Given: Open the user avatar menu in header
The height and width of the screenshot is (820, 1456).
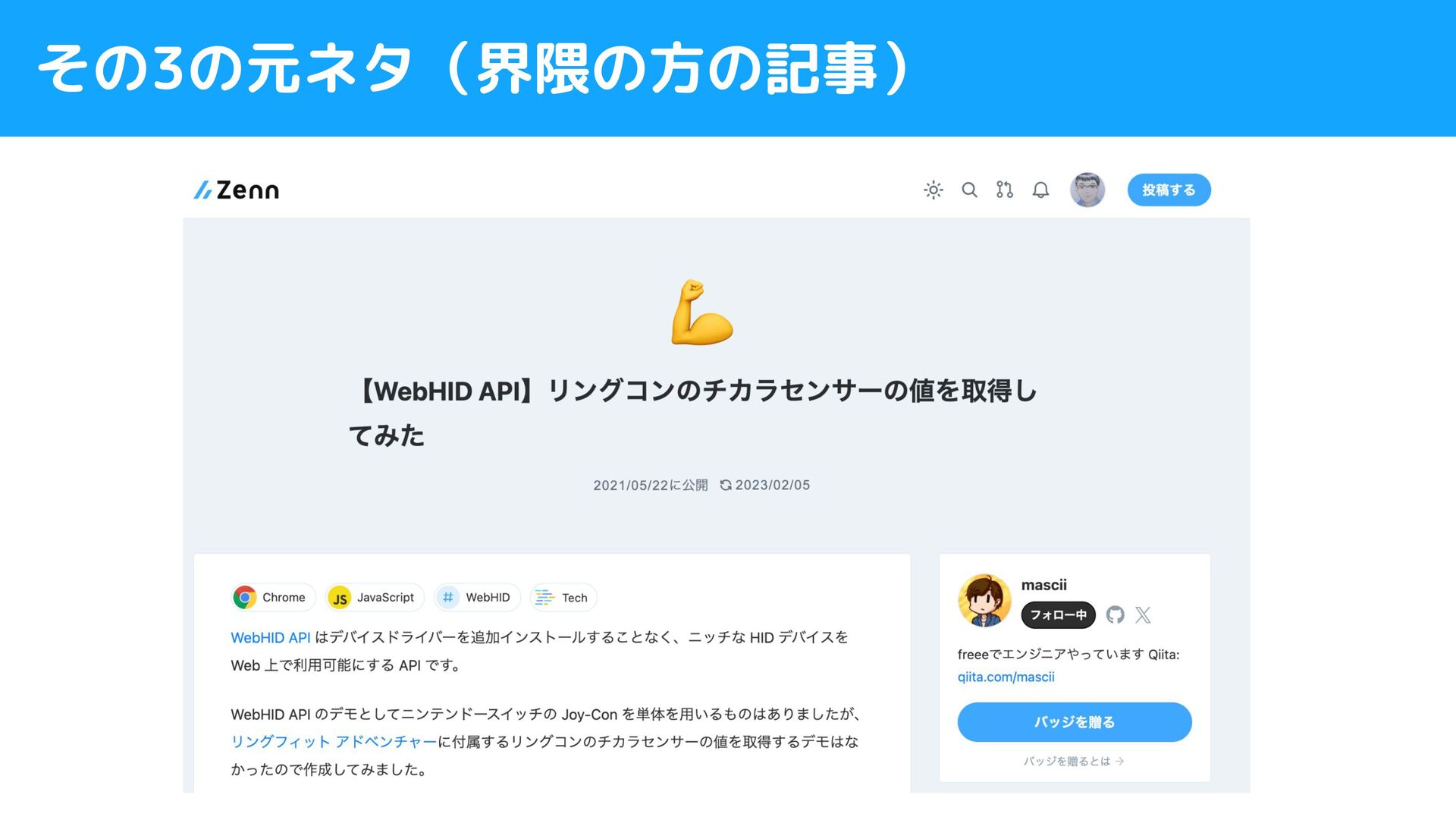Looking at the screenshot, I should point(1087,190).
